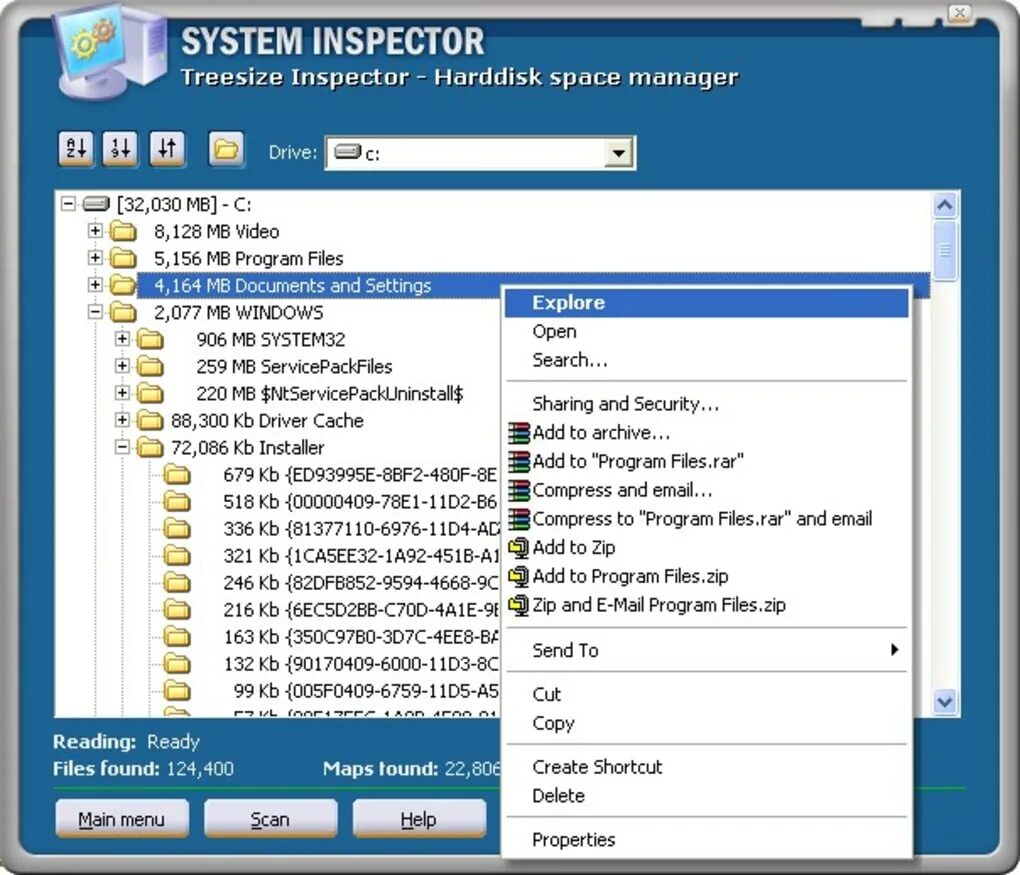Collapse the Installer folder node

[x=122, y=447]
